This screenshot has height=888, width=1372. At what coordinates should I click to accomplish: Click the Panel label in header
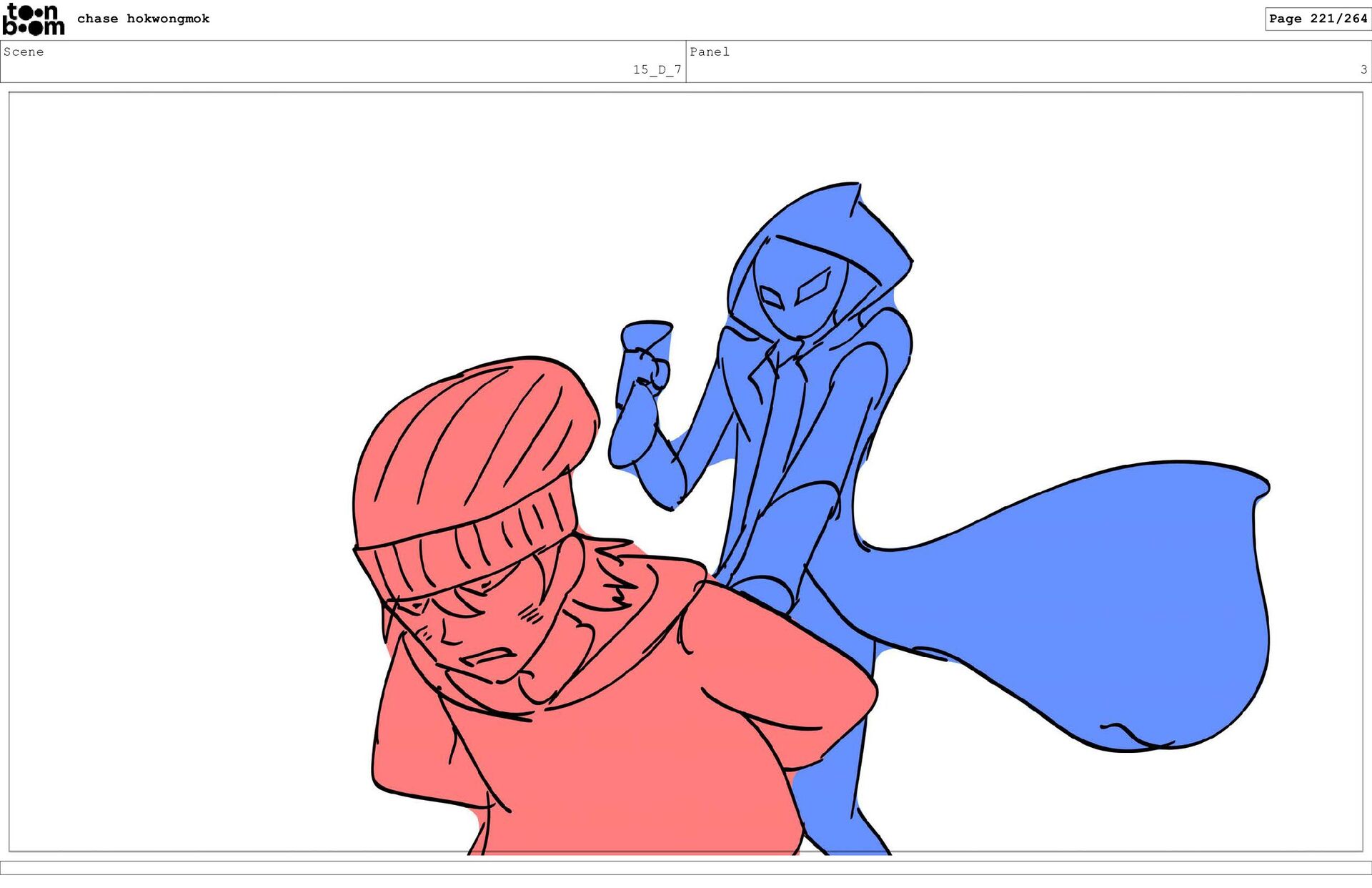(709, 51)
